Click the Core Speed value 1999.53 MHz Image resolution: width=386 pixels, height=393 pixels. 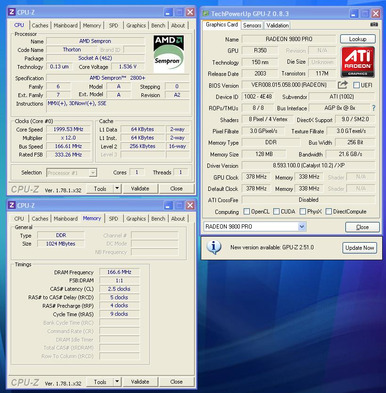68,129
